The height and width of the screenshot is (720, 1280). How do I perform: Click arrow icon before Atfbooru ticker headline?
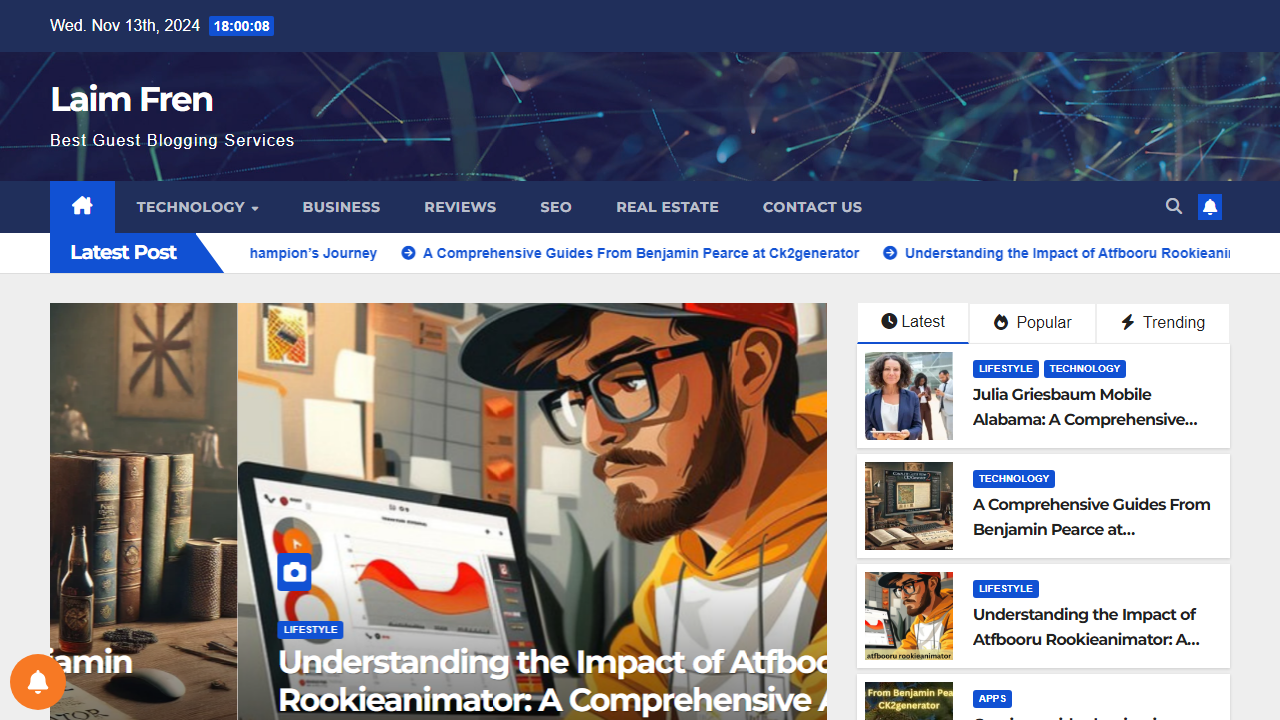point(890,253)
